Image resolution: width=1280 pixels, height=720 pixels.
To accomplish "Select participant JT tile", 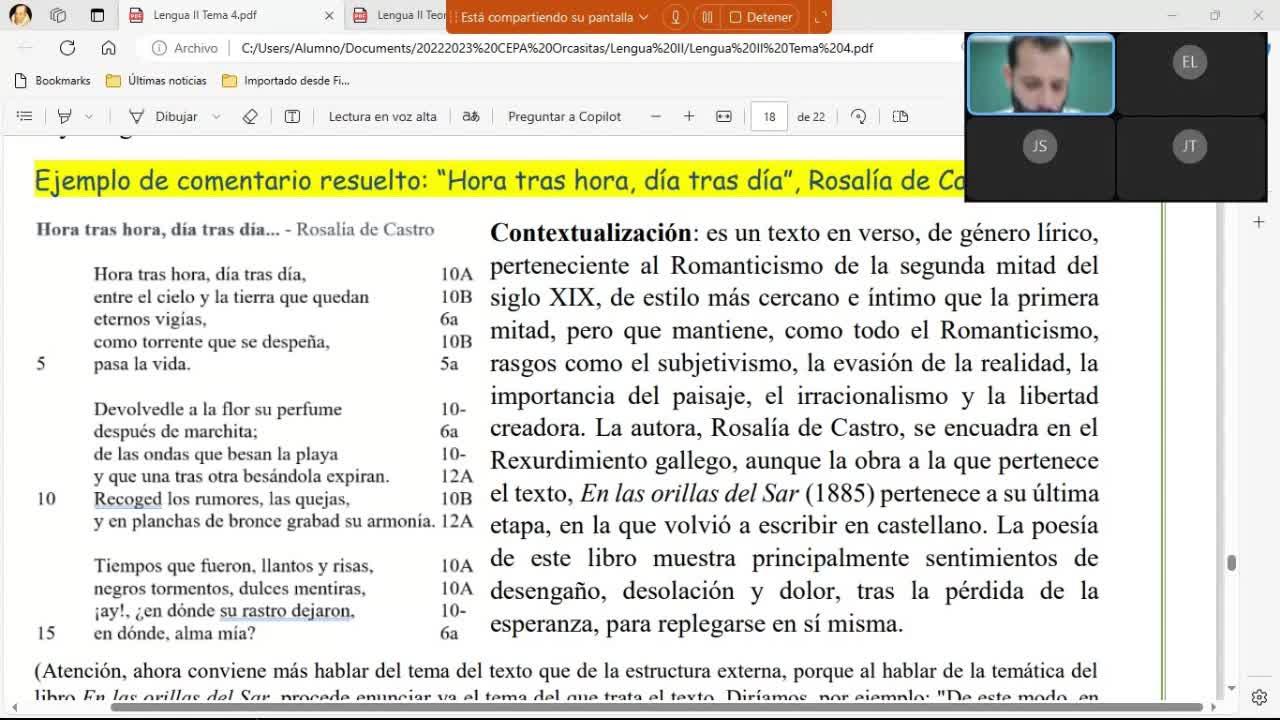I will click(x=1189, y=158).
